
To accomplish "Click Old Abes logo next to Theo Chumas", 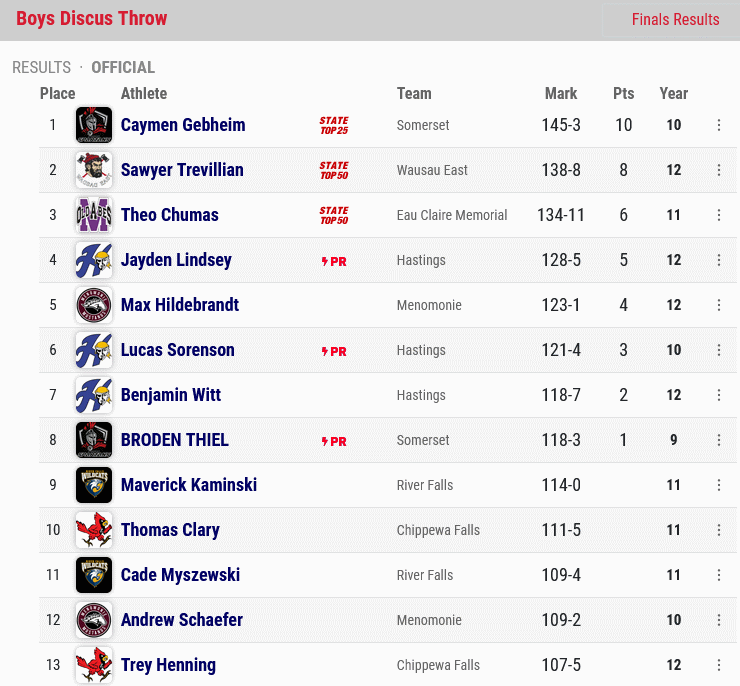I will point(94,215).
